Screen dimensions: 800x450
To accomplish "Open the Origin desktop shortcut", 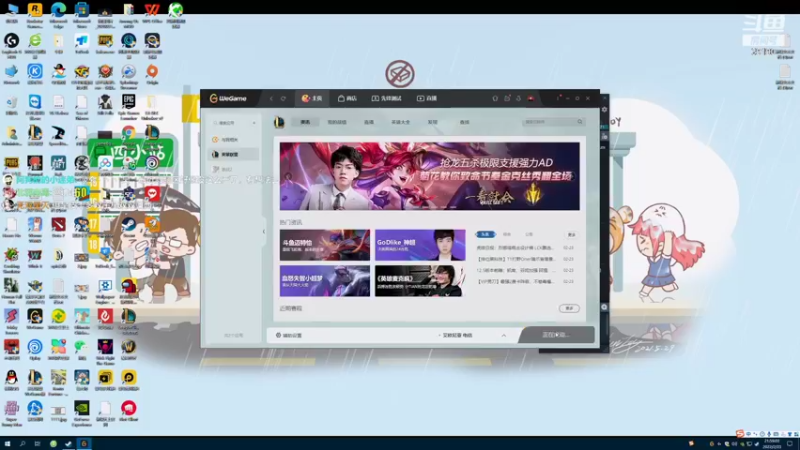I will 152,75.
